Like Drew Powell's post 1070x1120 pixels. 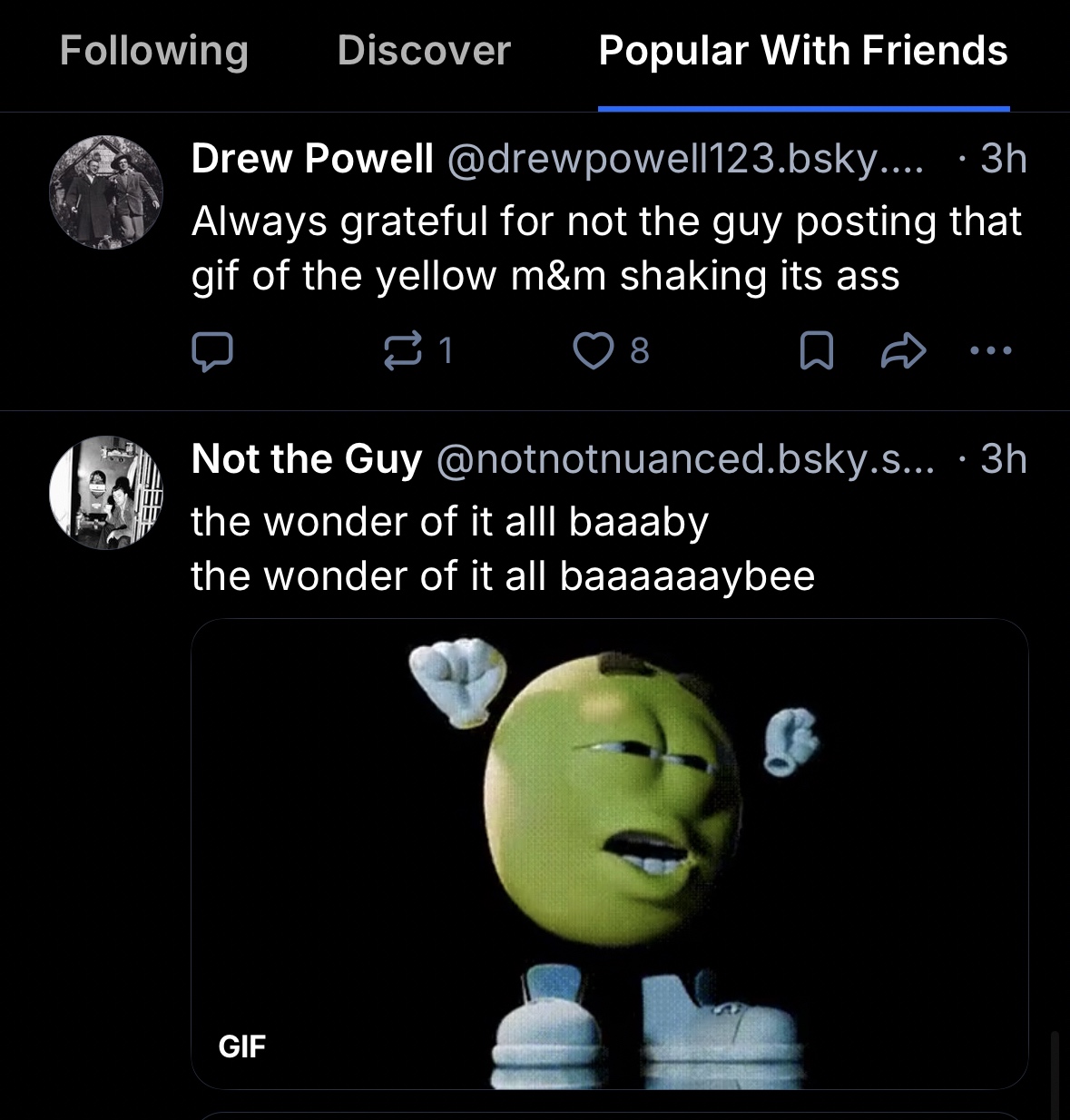pos(594,351)
